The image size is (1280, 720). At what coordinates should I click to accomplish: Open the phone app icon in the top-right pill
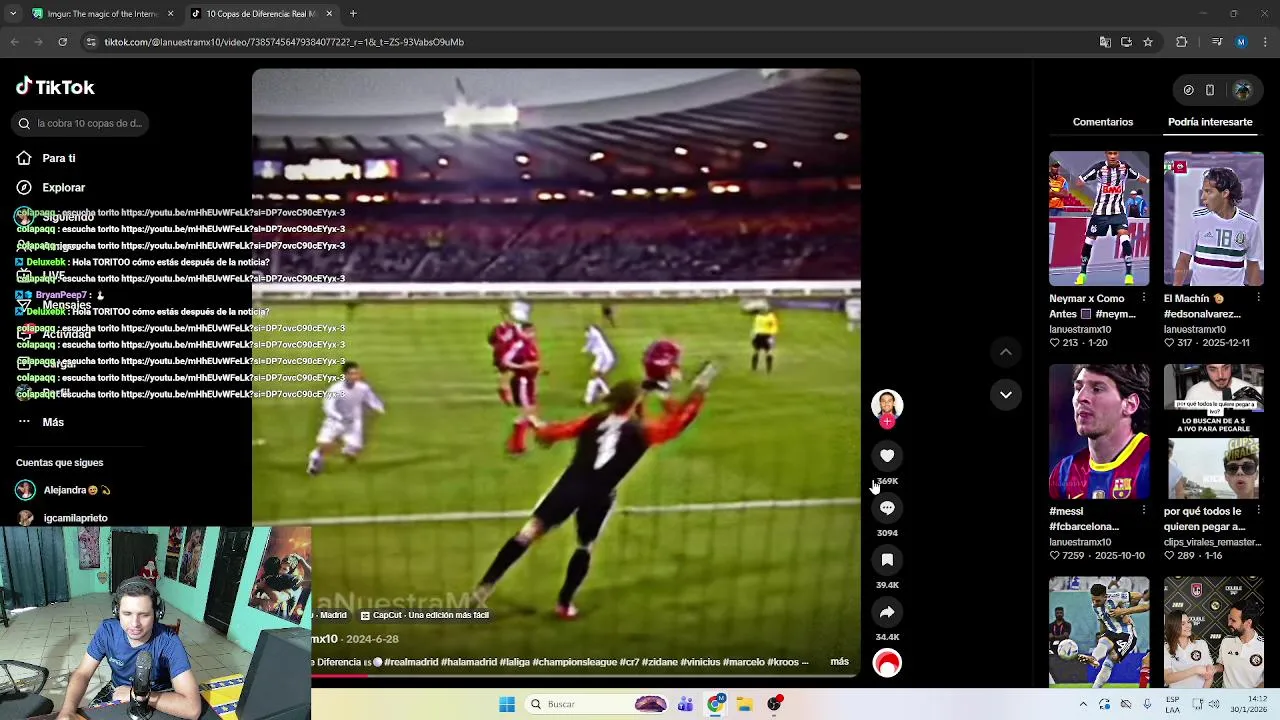[x=1210, y=90]
